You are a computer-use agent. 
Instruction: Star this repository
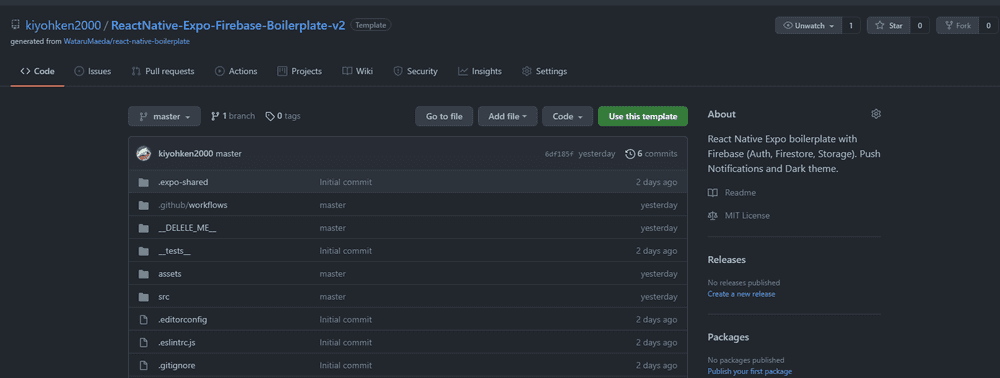click(x=888, y=25)
